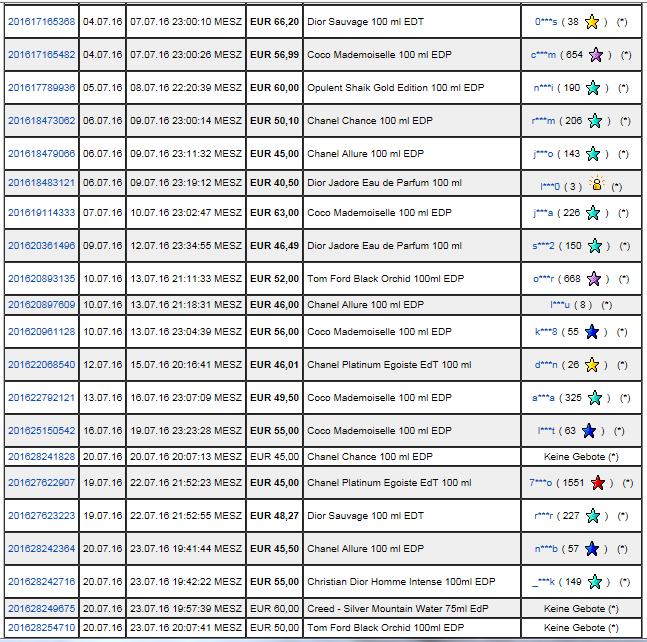Click the purple star beside bidder c***m
The height and width of the screenshot is (642, 647).
tap(596, 54)
